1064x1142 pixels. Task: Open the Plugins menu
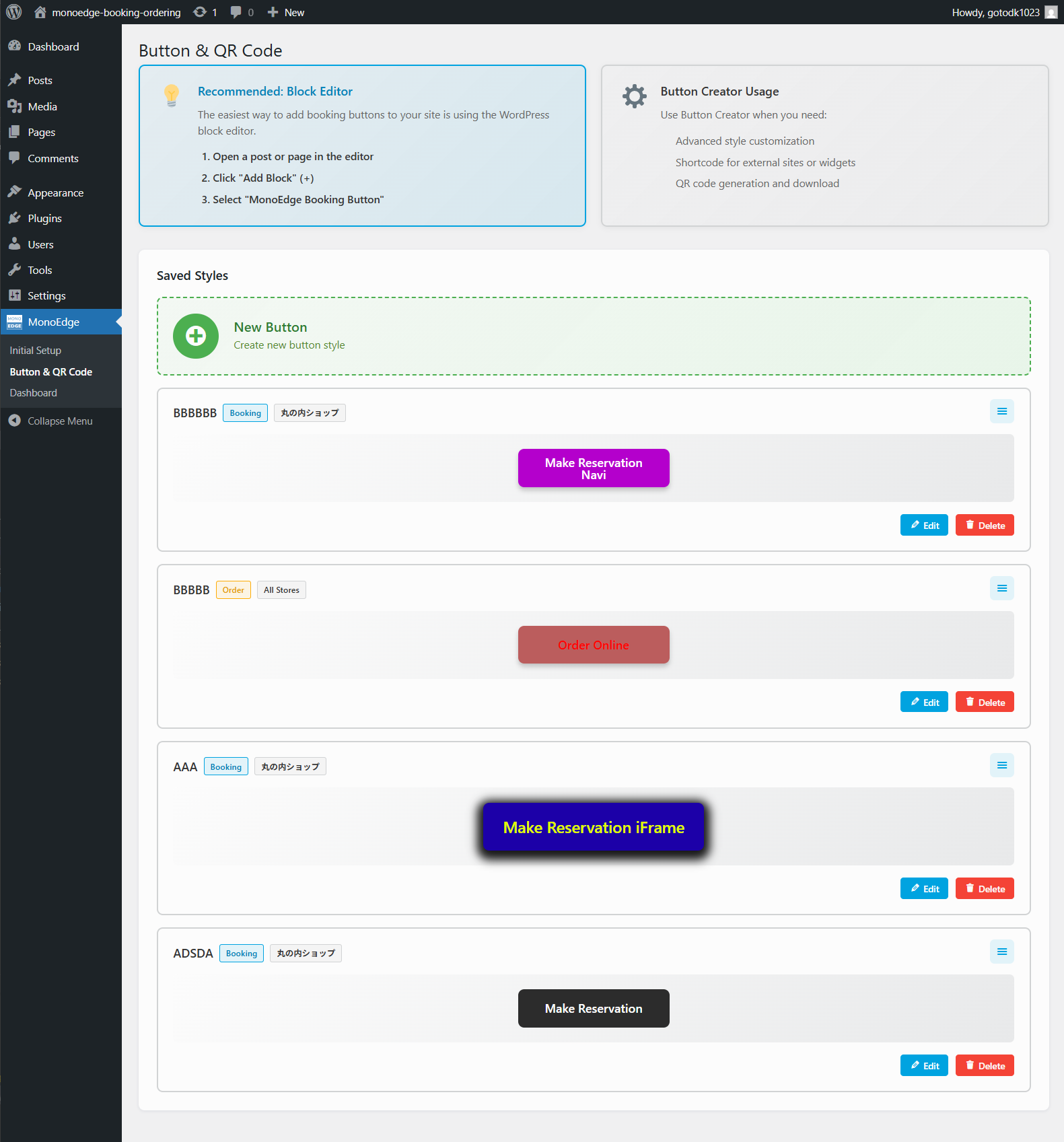tap(61, 218)
